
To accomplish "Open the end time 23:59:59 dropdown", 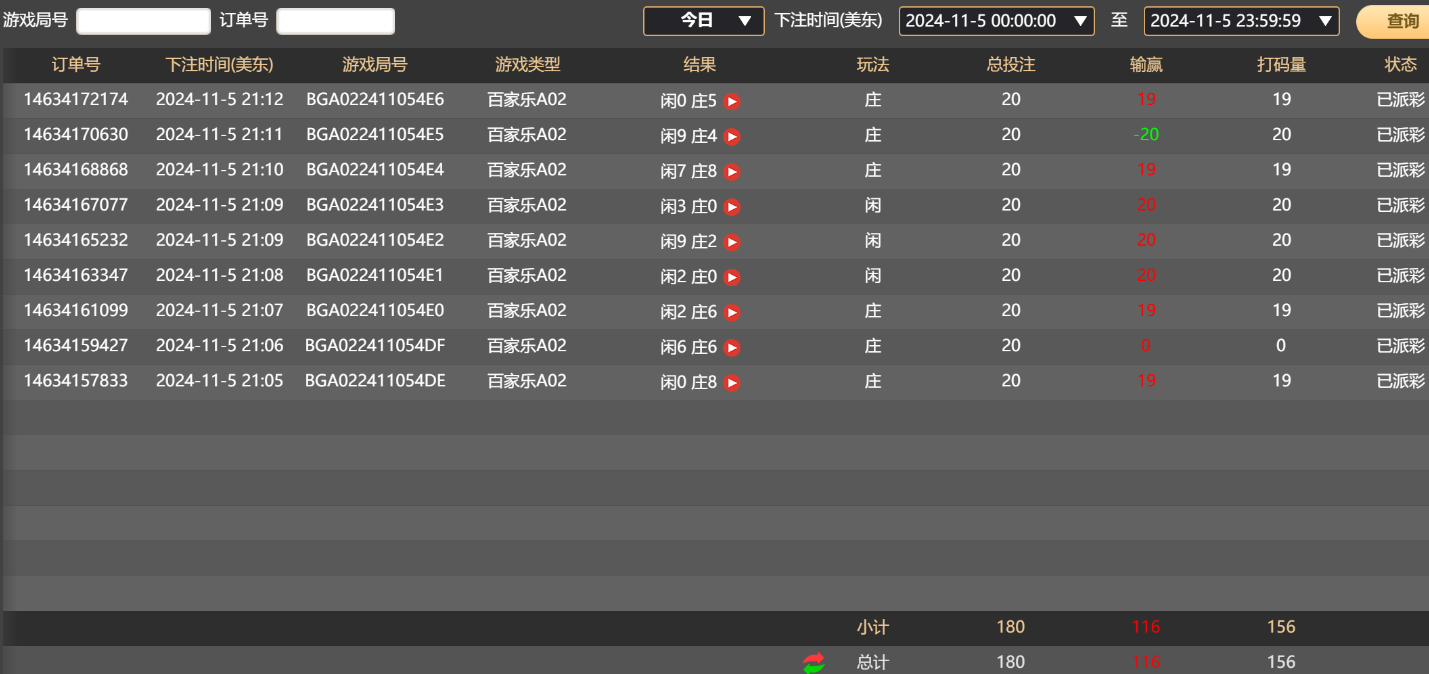I will [x=1240, y=20].
